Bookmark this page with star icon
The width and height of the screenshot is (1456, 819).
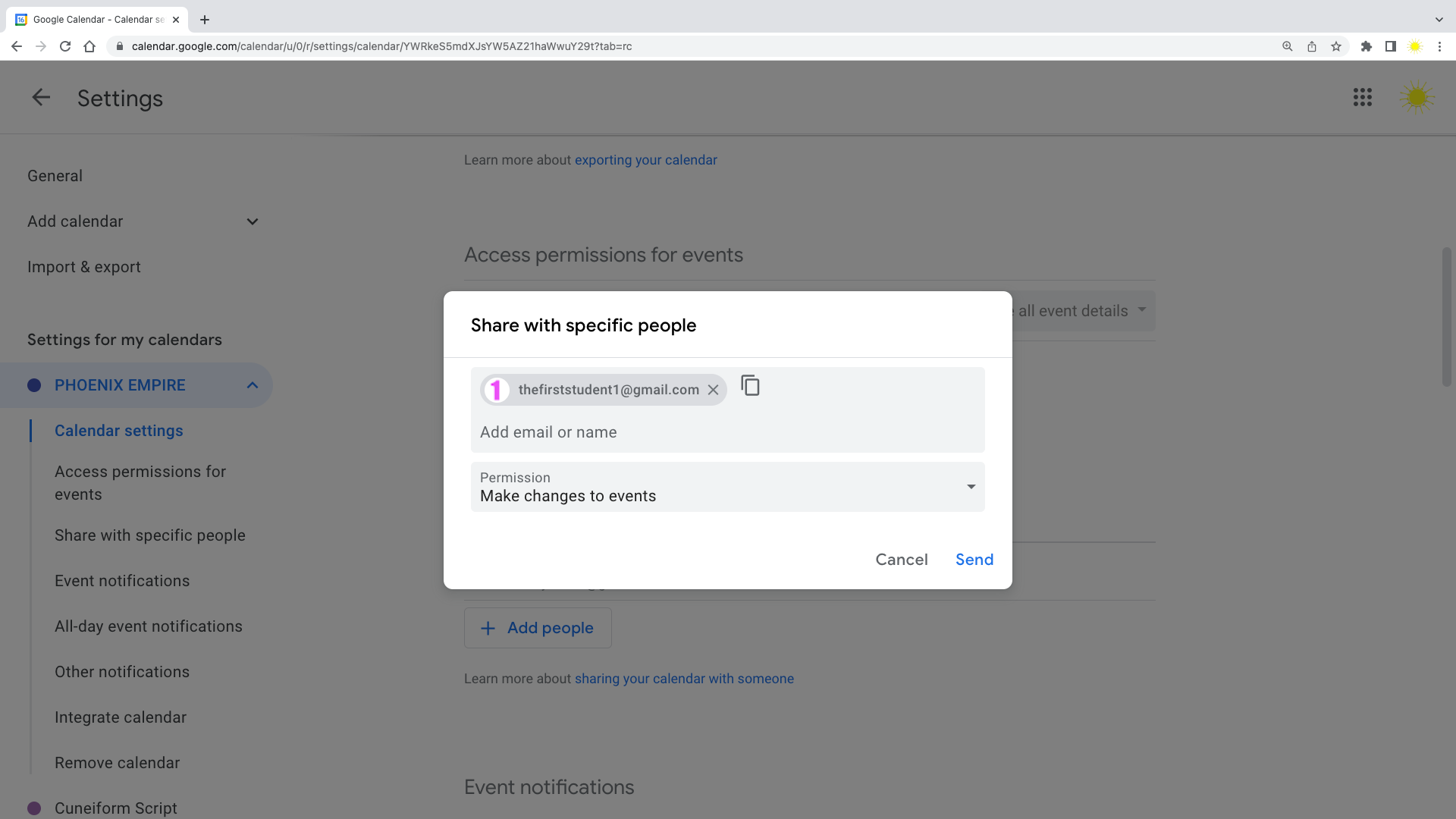click(1336, 46)
